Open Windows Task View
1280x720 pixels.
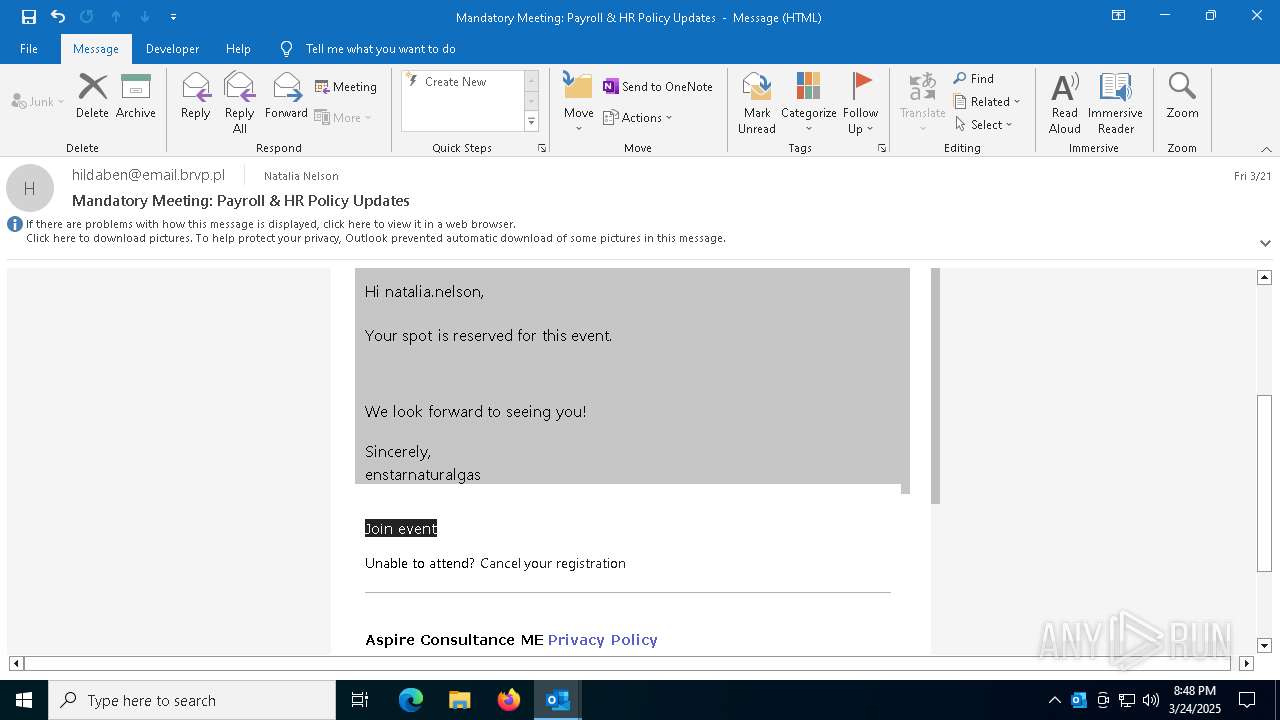click(360, 700)
